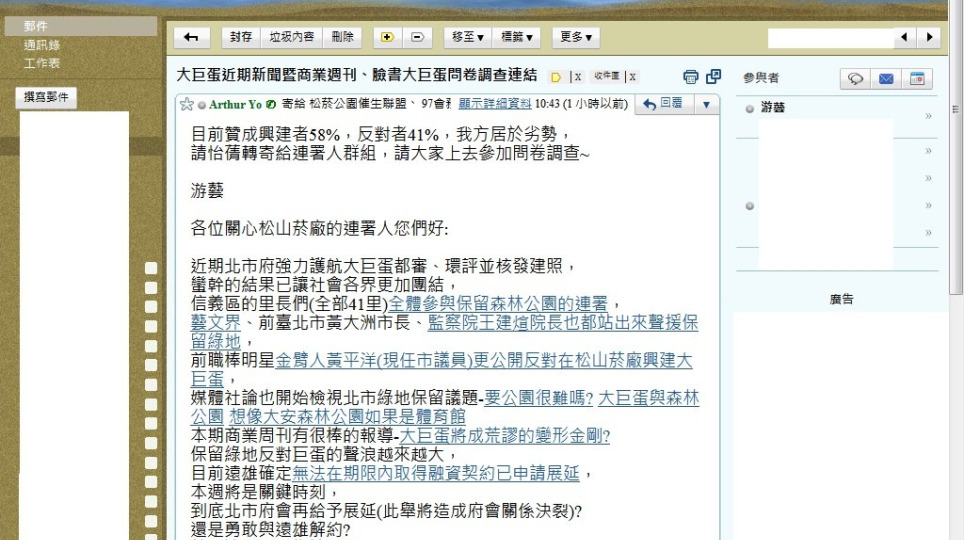The height and width of the screenshot is (540, 964).
Task: Open the 移至 dropdown
Action: pyautogui.click(x=467, y=37)
